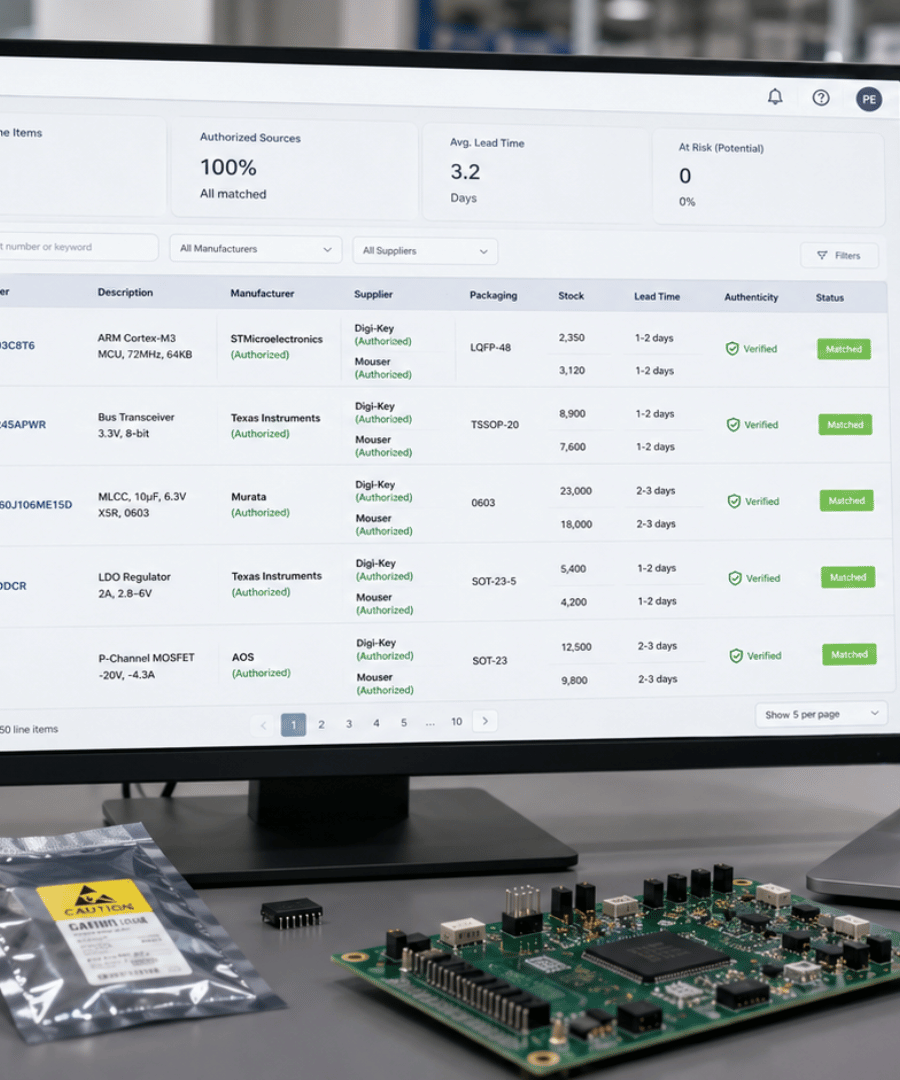Select the Murata manufacturer cell

[260, 504]
